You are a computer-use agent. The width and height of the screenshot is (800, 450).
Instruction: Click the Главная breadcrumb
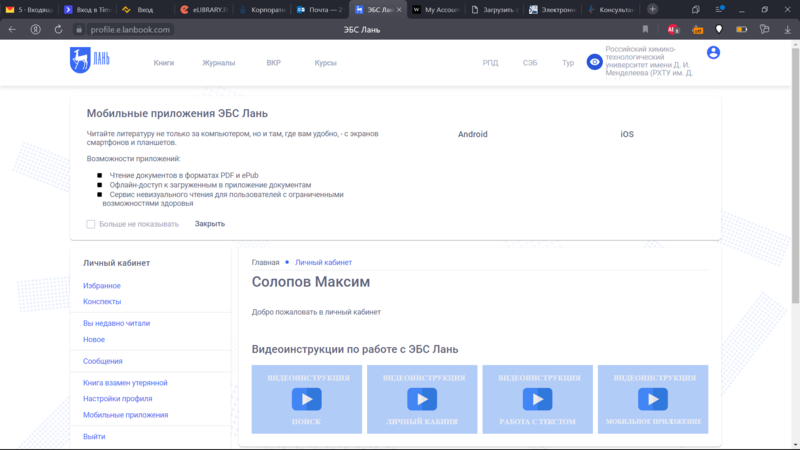point(265,262)
